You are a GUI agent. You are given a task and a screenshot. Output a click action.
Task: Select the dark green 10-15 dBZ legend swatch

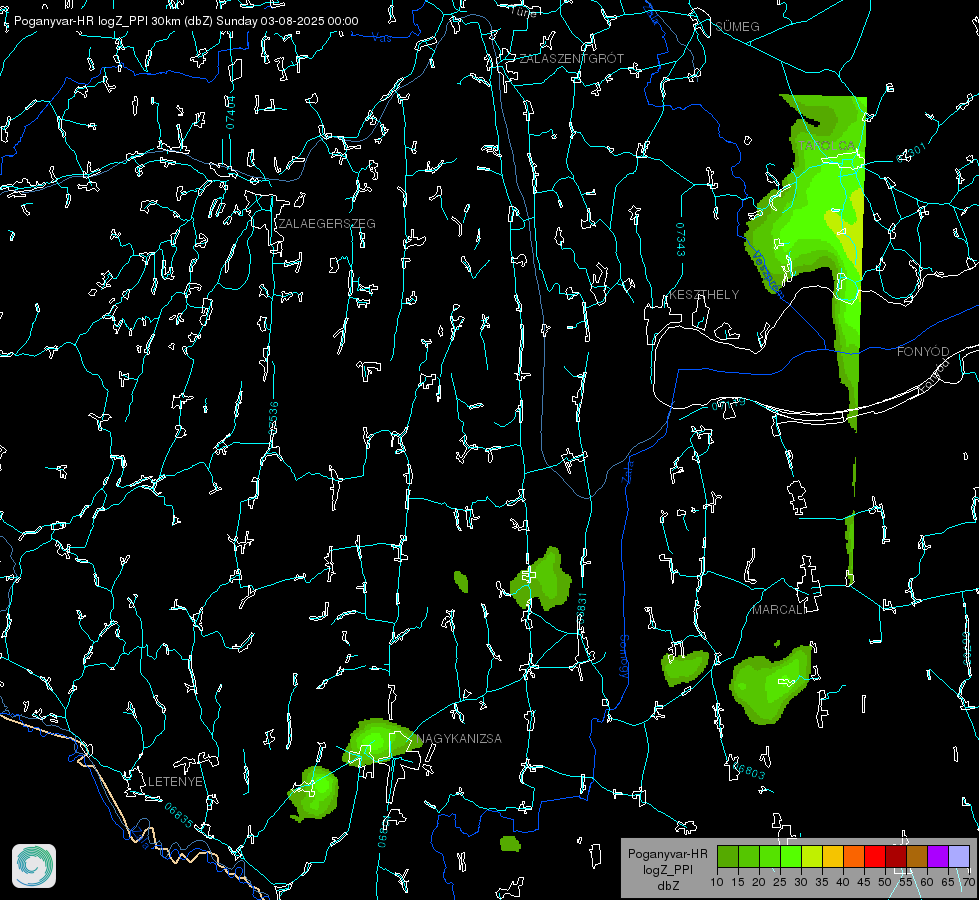[728, 856]
